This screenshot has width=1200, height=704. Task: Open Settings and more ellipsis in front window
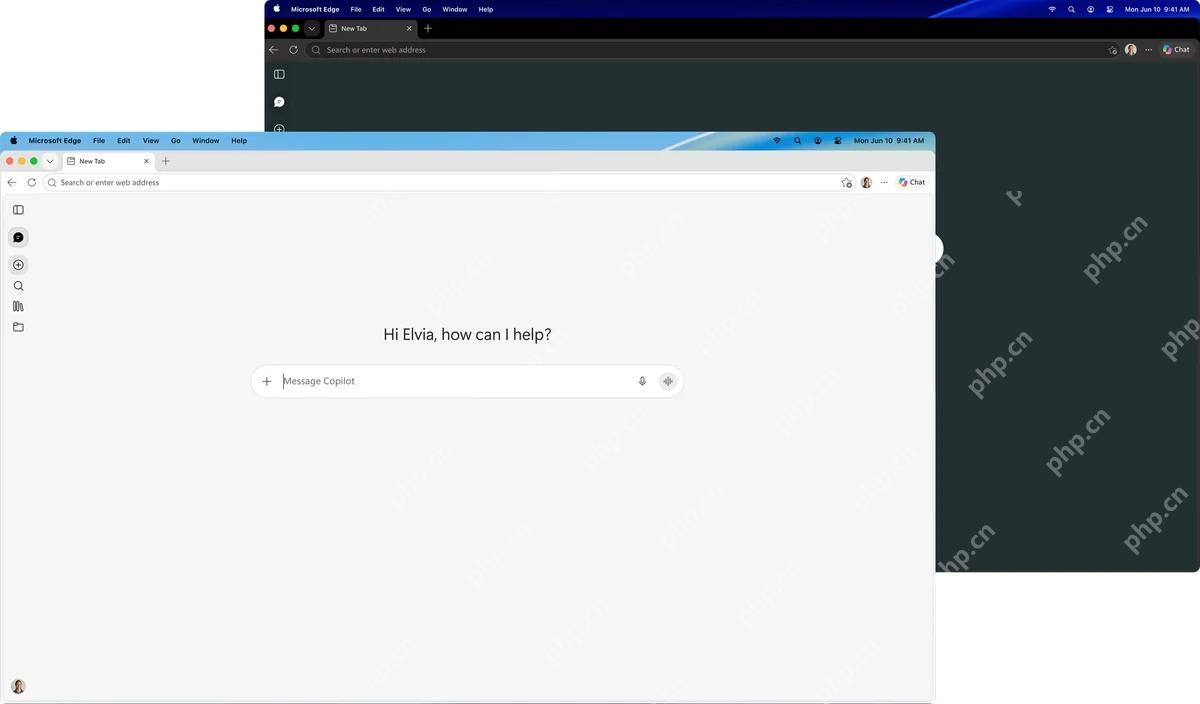tap(884, 182)
